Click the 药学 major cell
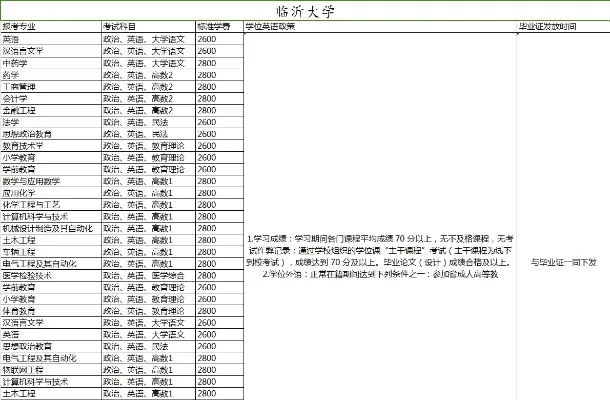 pyautogui.click(x=51, y=75)
